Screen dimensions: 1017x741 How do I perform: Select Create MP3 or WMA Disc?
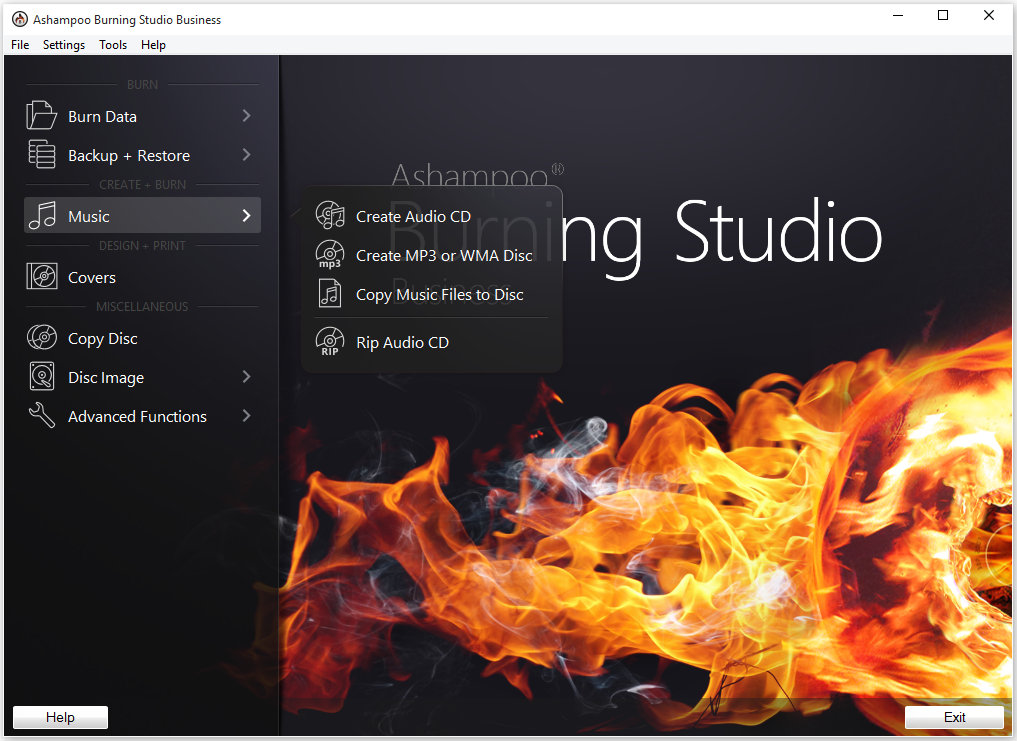point(444,255)
